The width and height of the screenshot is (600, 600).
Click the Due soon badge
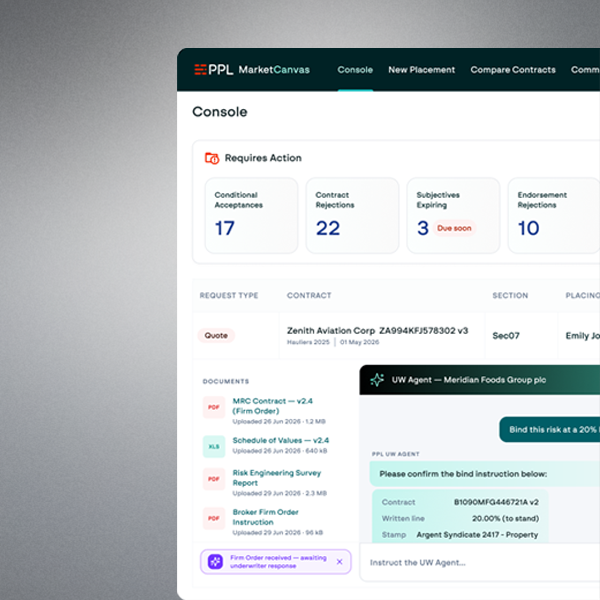coord(454,228)
